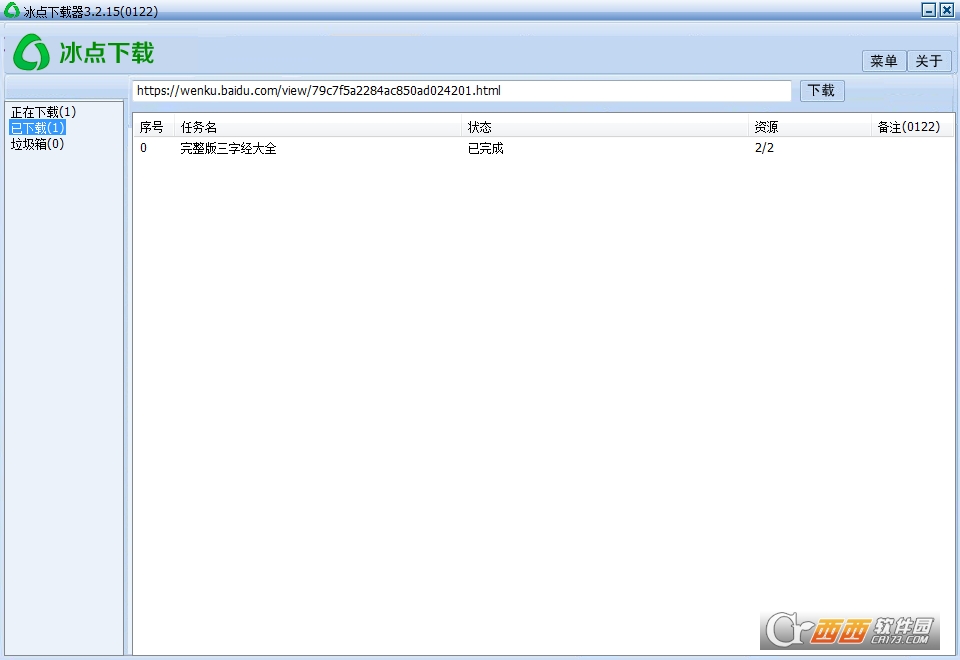The width and height of the screenshot is (960, 660).
Task: Click the 序号 column header
Action: (x=154, y=127)
